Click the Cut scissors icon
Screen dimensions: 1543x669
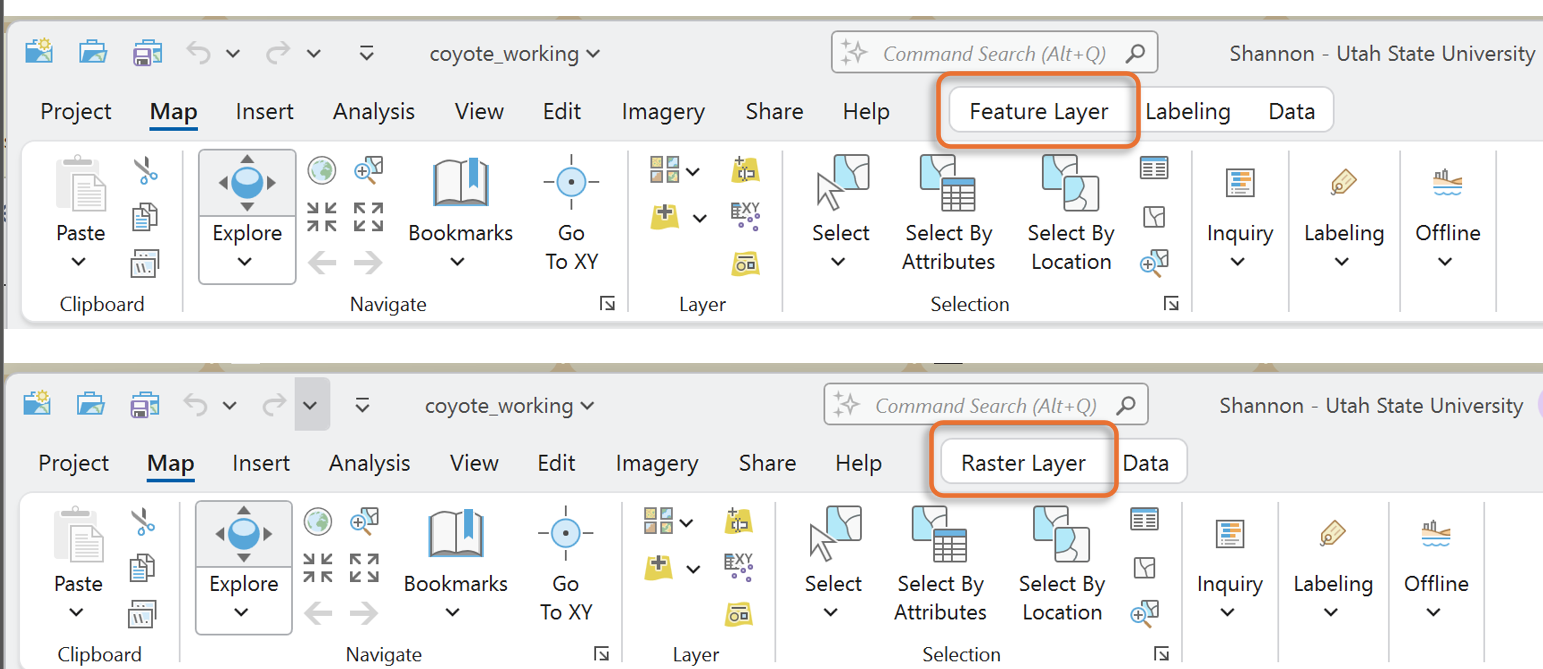click(143, 168)
